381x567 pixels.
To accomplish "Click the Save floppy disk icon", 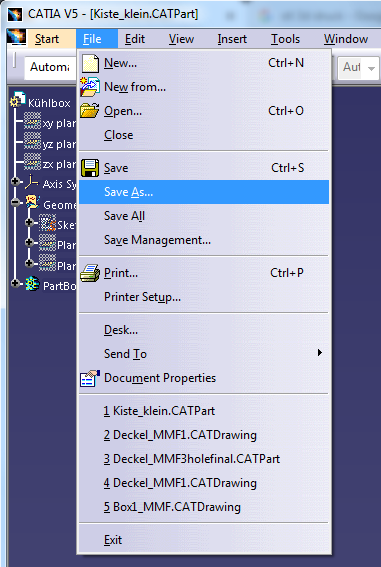I will [90, 168].
